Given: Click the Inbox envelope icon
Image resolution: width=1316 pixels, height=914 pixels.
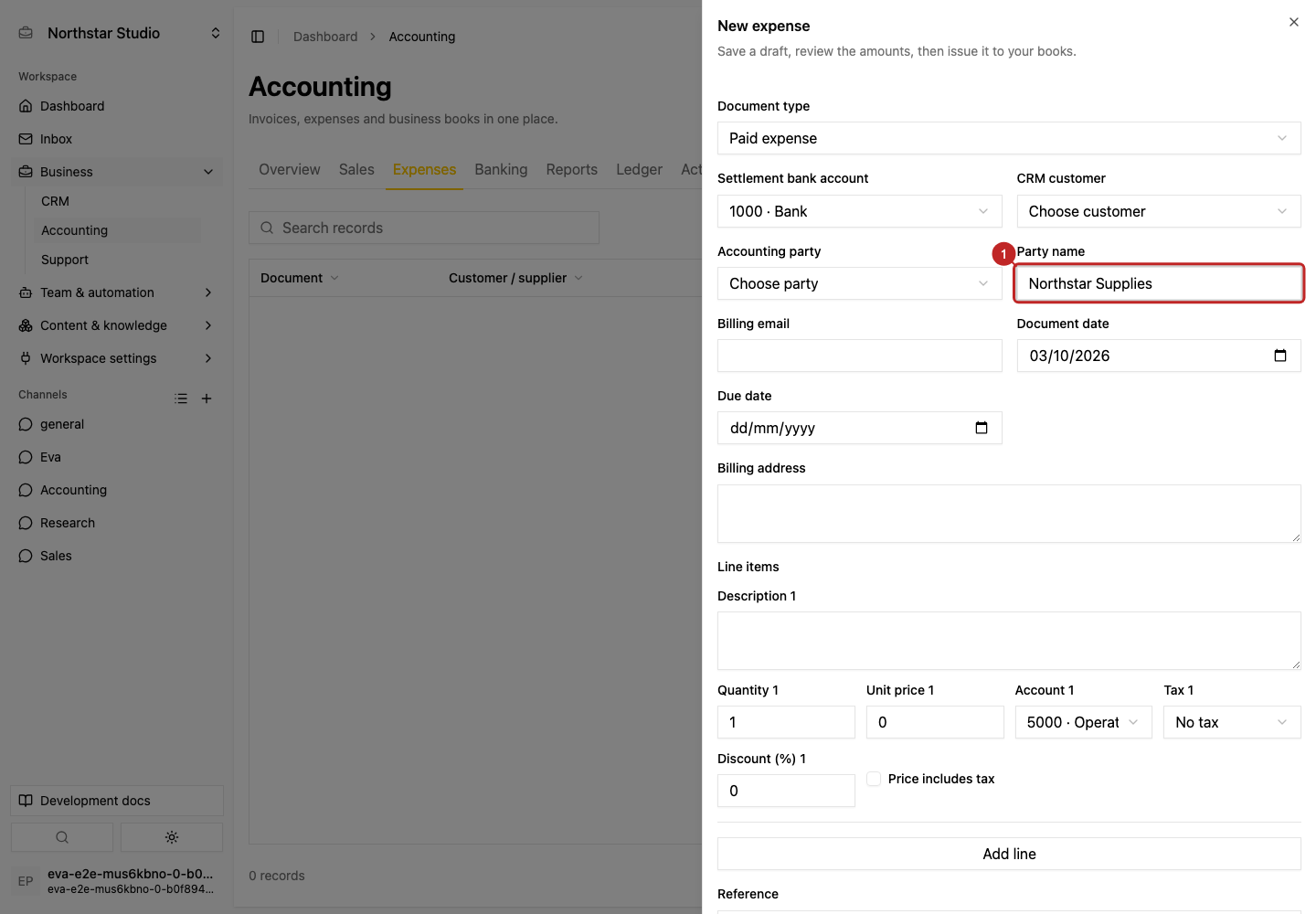Looking at the screenshot, I should click(x=26, y=139).
